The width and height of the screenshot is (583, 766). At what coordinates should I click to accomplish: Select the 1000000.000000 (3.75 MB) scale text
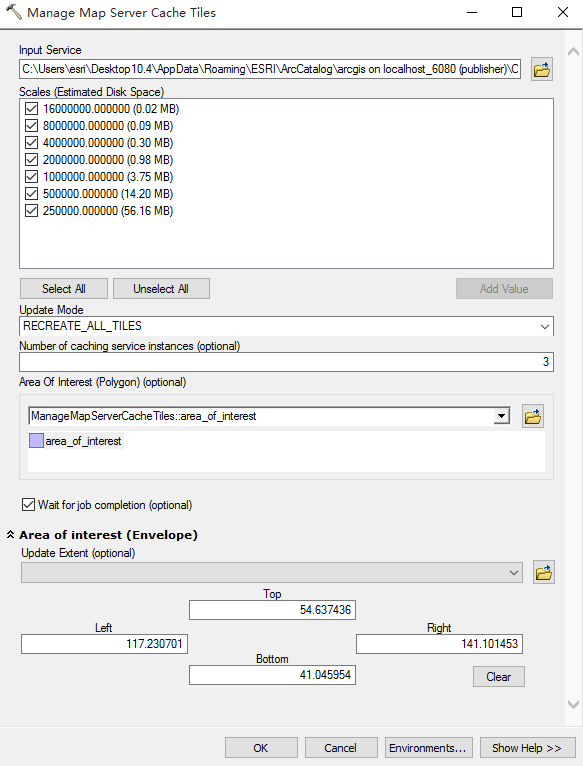pos(108,176)
